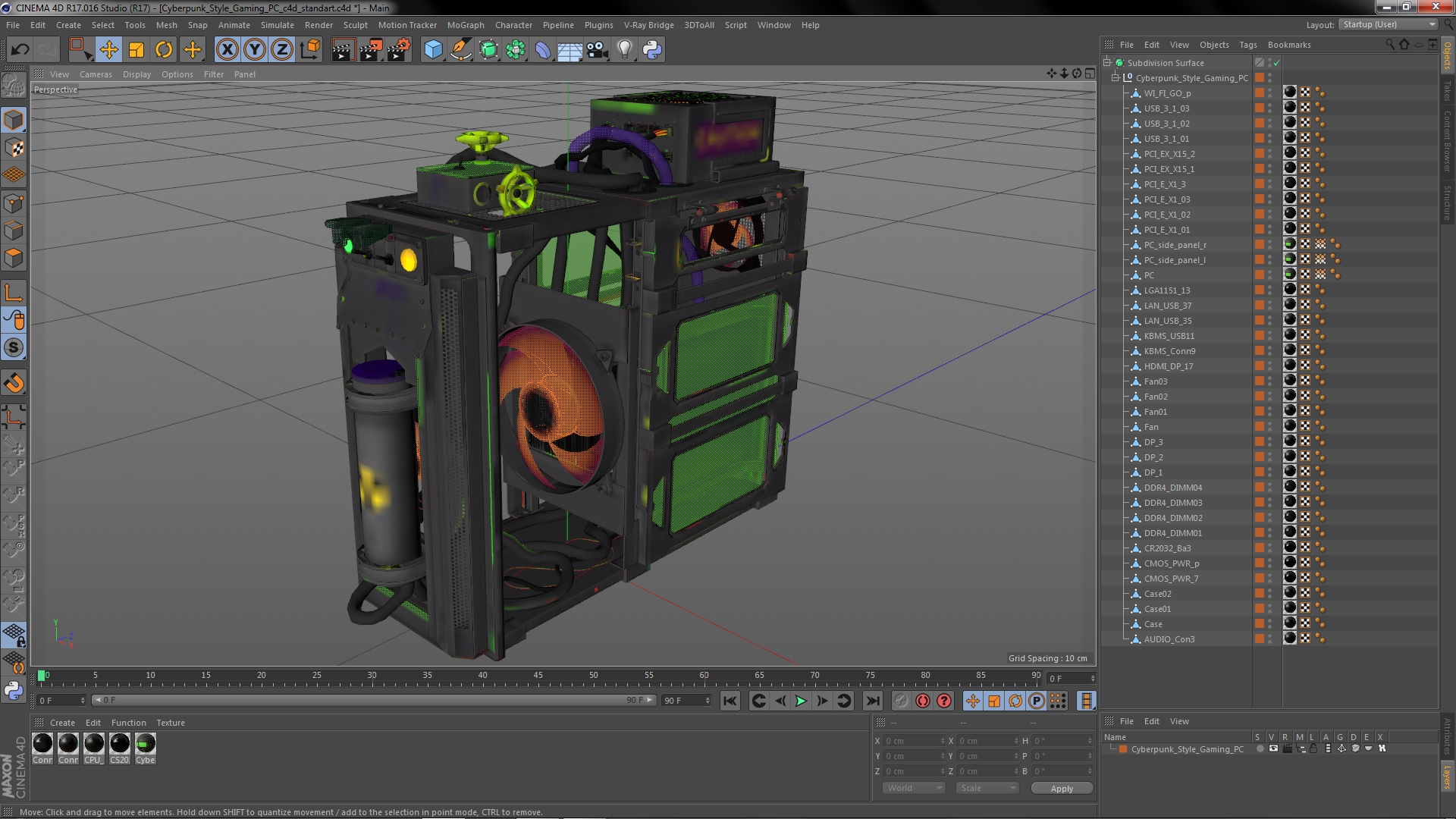Open Edit Render Settings icon
1456x819 pixels.
click(399, 50)
